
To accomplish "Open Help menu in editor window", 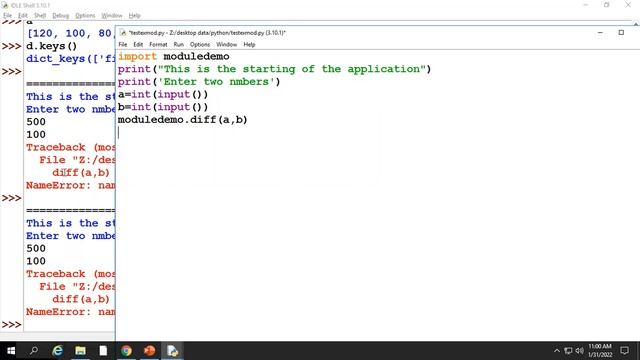I will click(x=249, y=44).
